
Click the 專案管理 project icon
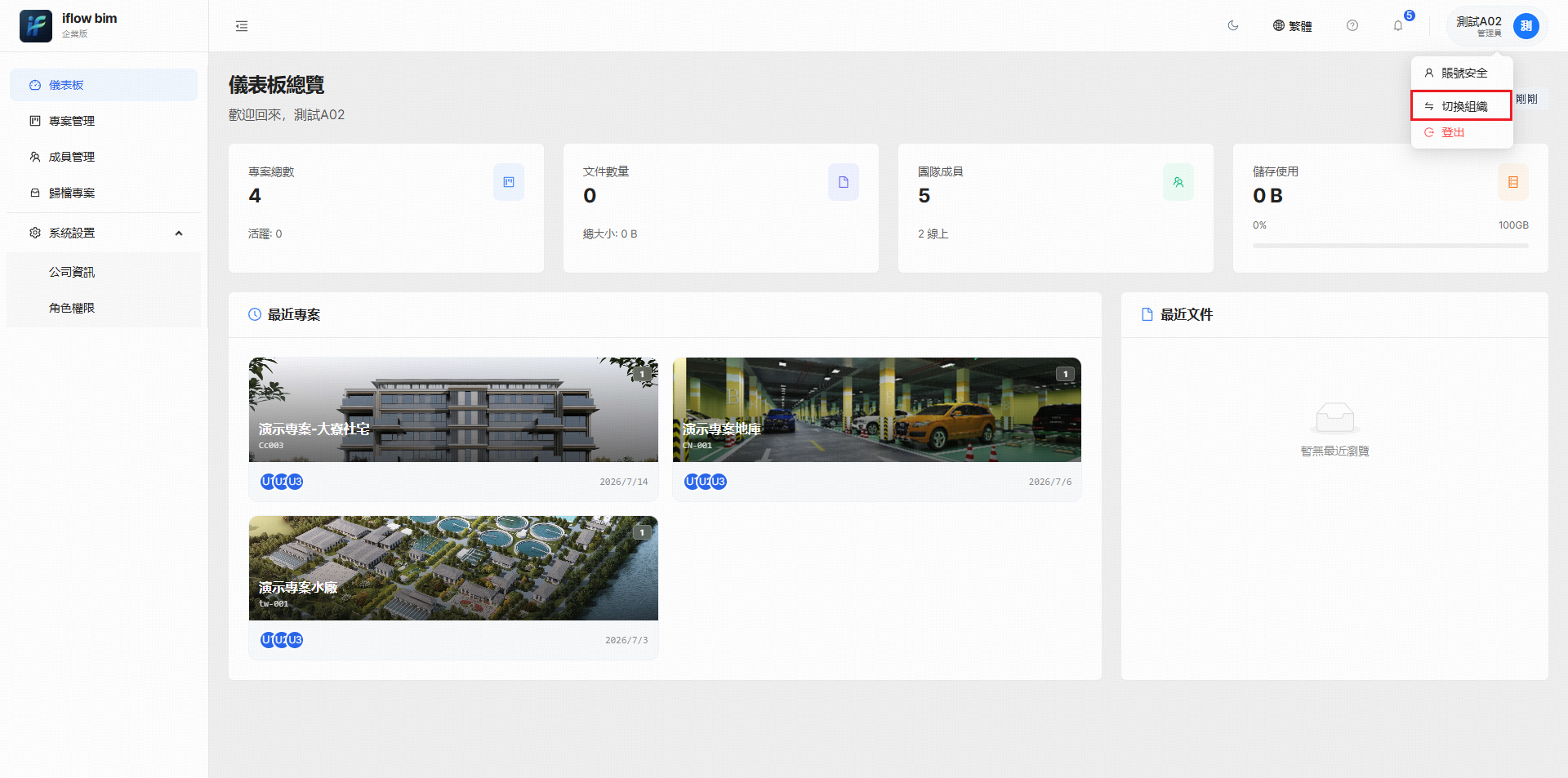(x=35, y=121)
